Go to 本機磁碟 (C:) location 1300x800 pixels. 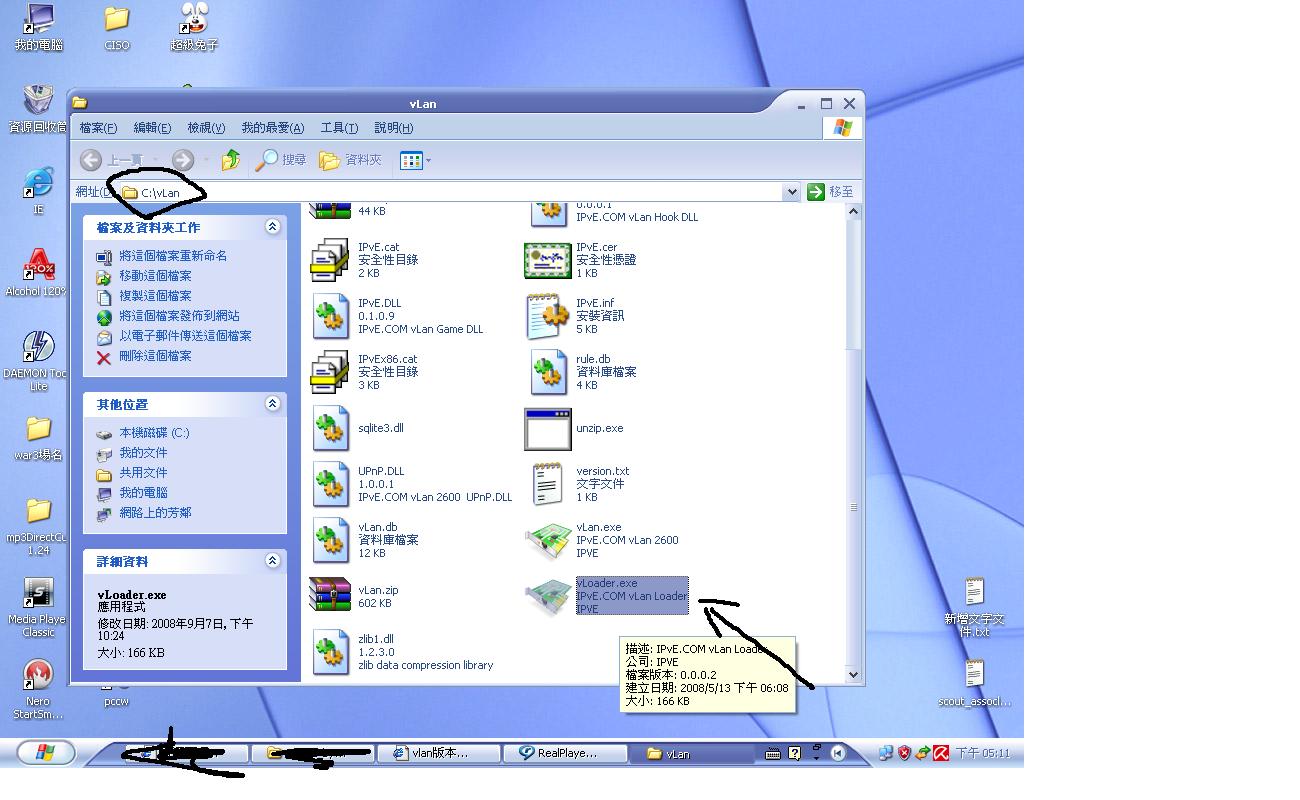154,433
